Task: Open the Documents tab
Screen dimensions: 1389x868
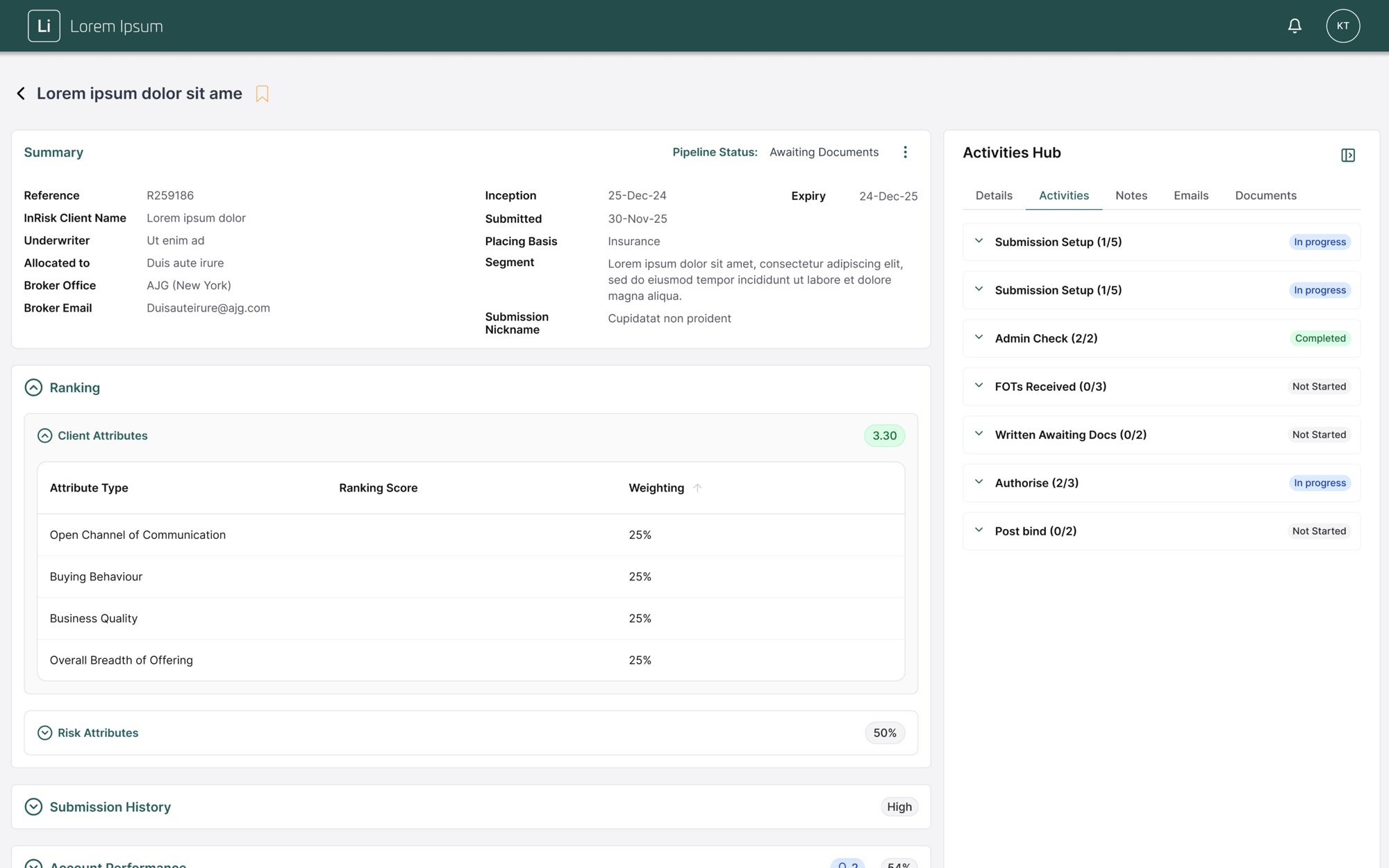Action: point(1265,195)
